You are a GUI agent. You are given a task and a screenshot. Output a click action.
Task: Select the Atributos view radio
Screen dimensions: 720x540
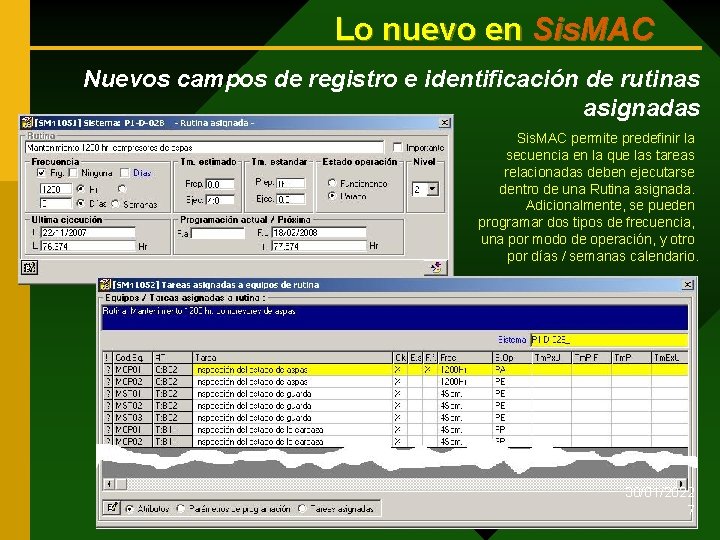point(129,508)
